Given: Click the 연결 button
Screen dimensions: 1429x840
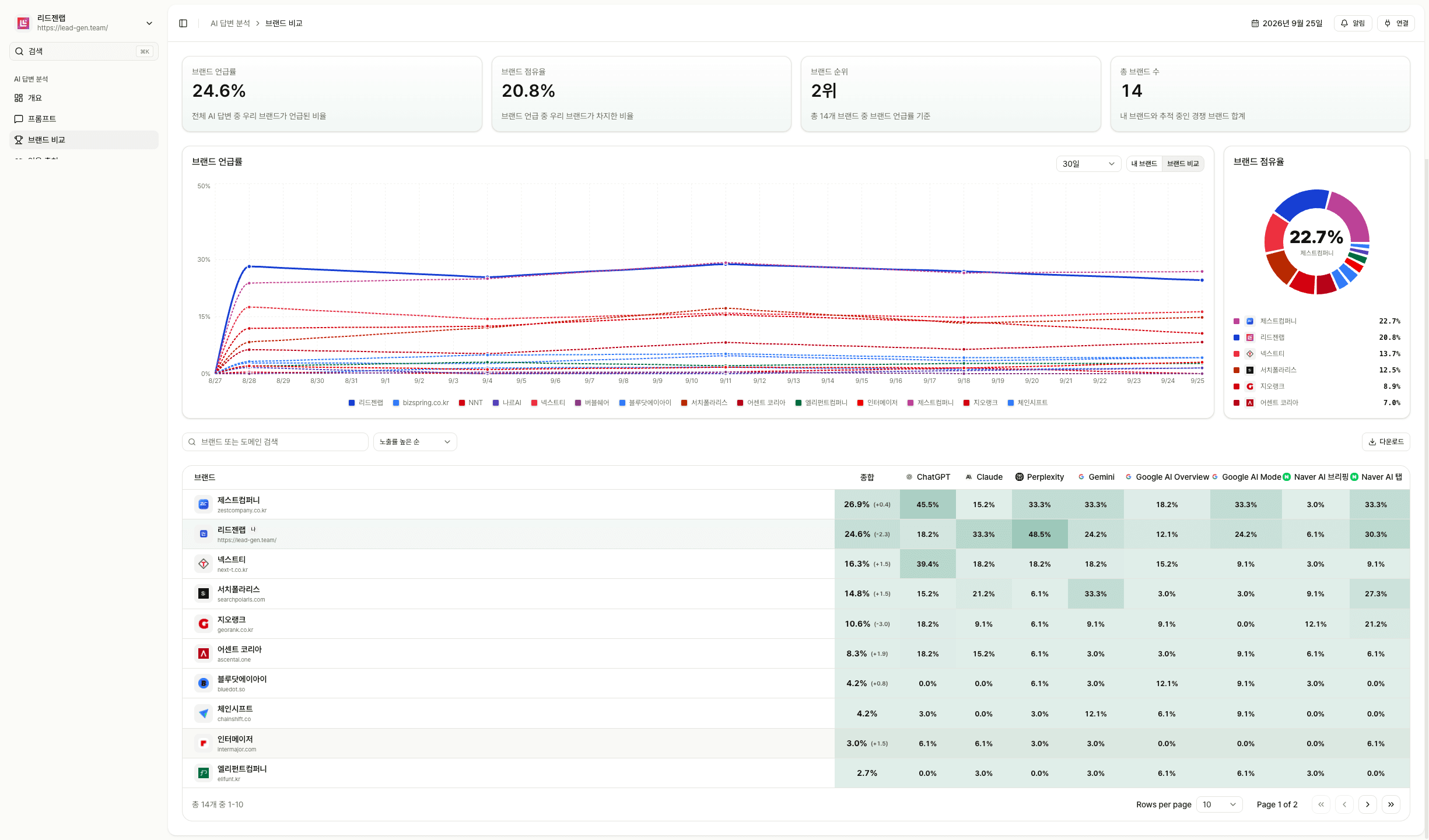Looking at the screenshot, I should point(1396,23).
